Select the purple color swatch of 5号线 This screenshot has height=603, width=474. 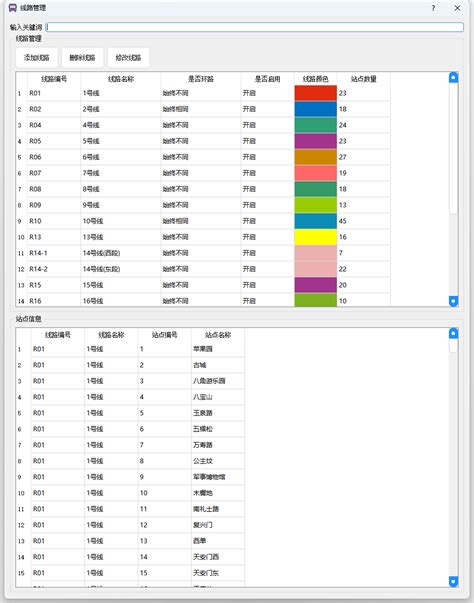tap(316, 141)
